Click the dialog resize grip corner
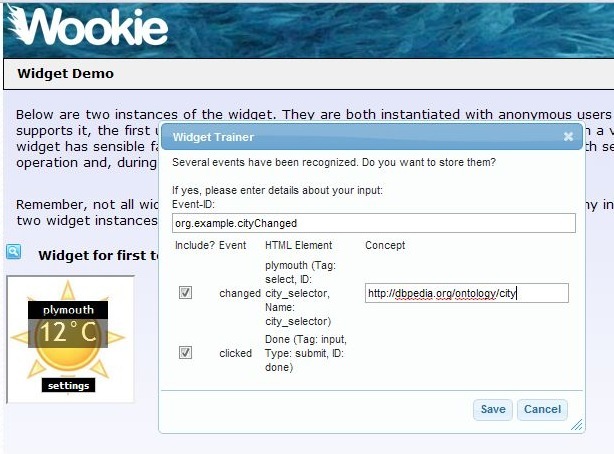 click(577, 425)
